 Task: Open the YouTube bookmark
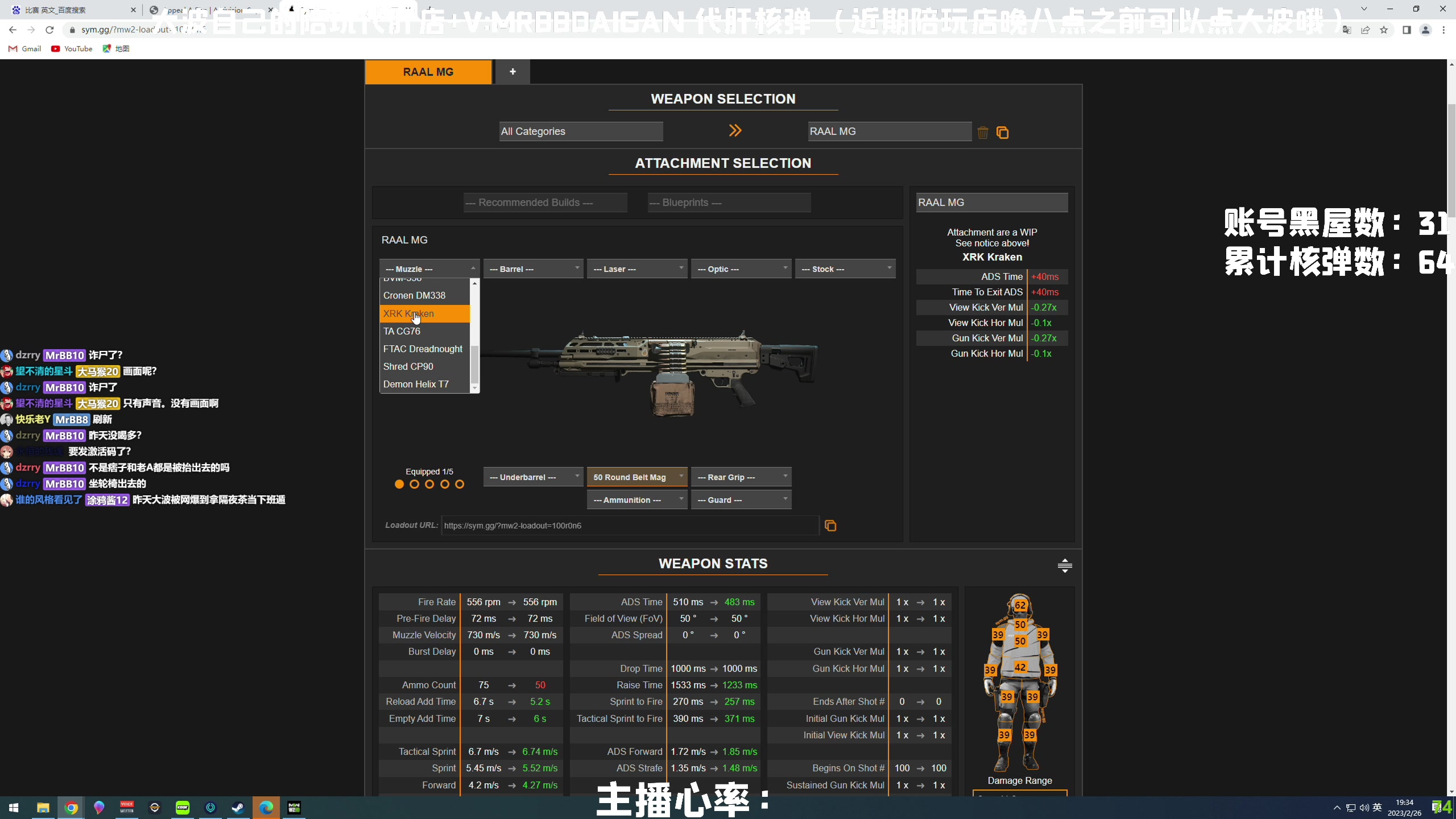(x=72, y=48)
